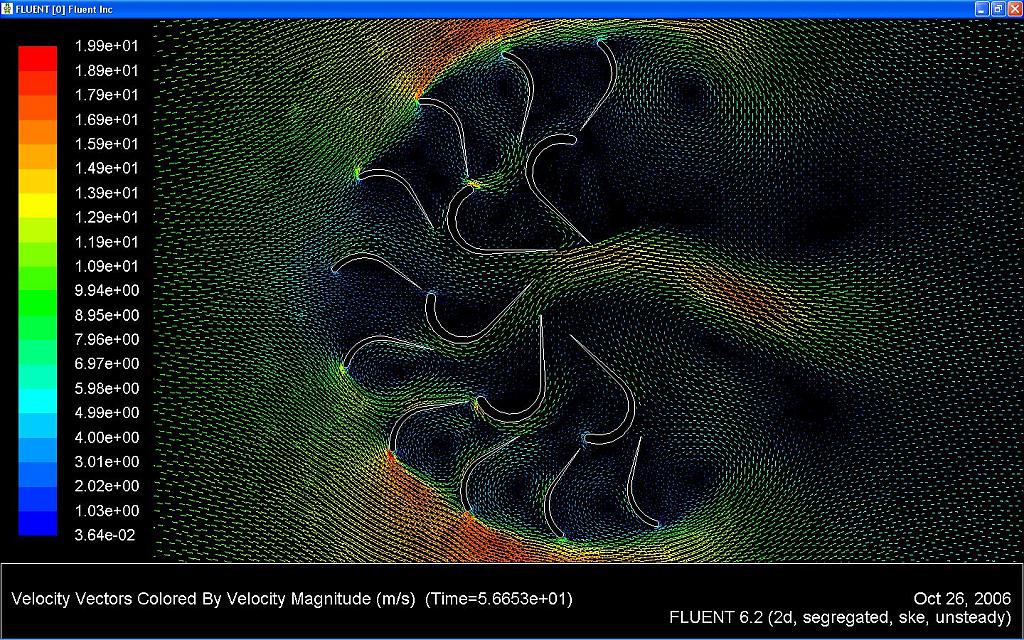The image size is (1024, 640).
Task: Click the 7.96e+00 legend value
Action: tap(106, 339)
